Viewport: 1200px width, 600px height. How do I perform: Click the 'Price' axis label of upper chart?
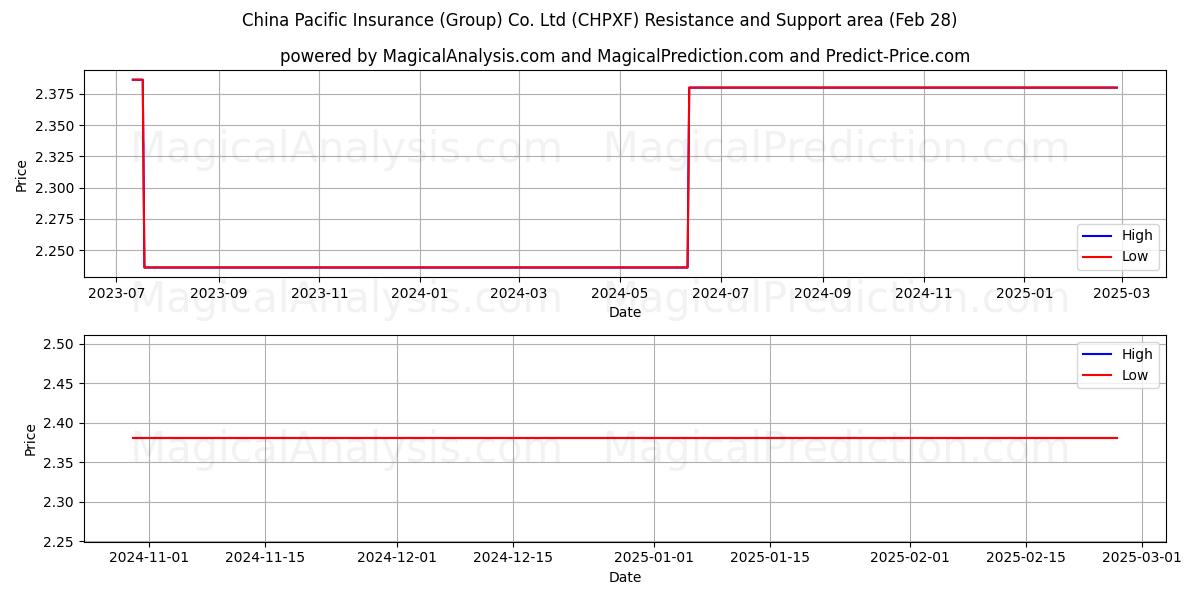click(x=22, y=173)
